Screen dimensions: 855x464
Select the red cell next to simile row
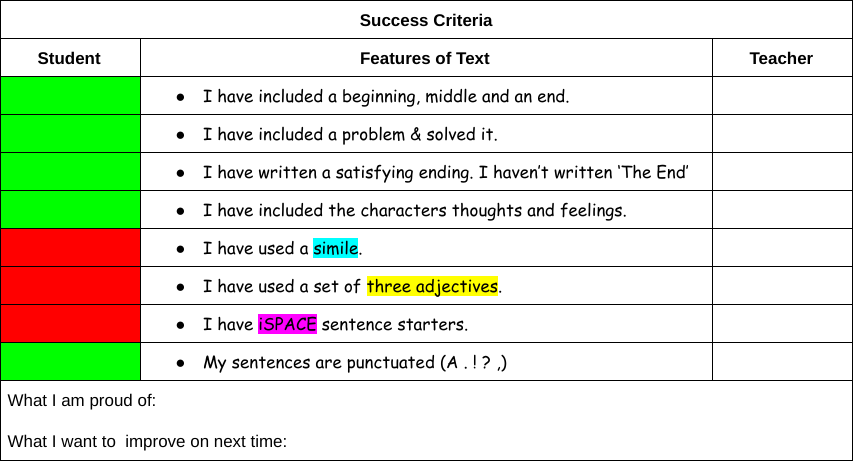coord(70,248)
